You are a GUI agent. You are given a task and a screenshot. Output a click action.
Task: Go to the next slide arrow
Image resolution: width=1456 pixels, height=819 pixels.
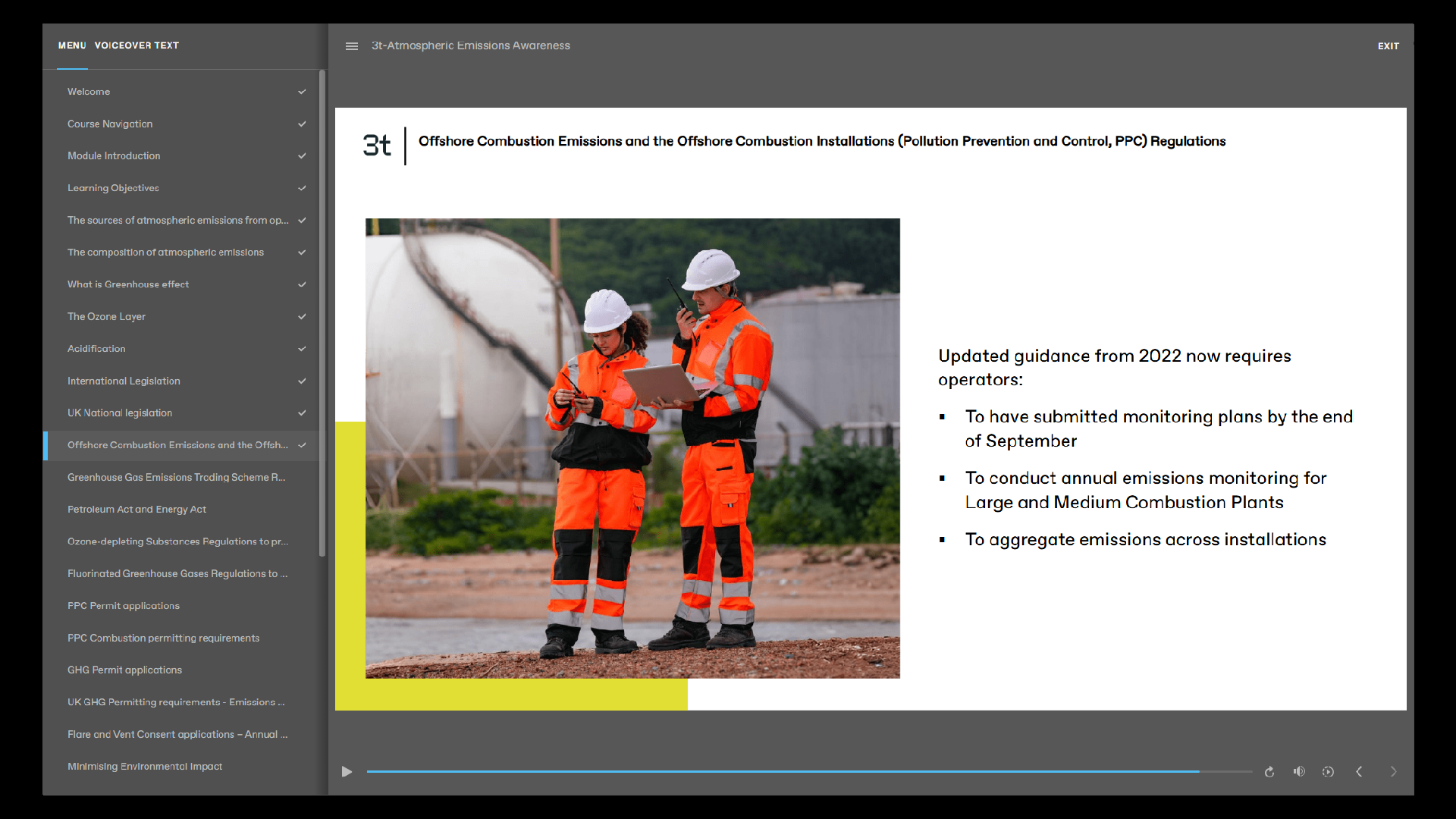[1393, 772]
